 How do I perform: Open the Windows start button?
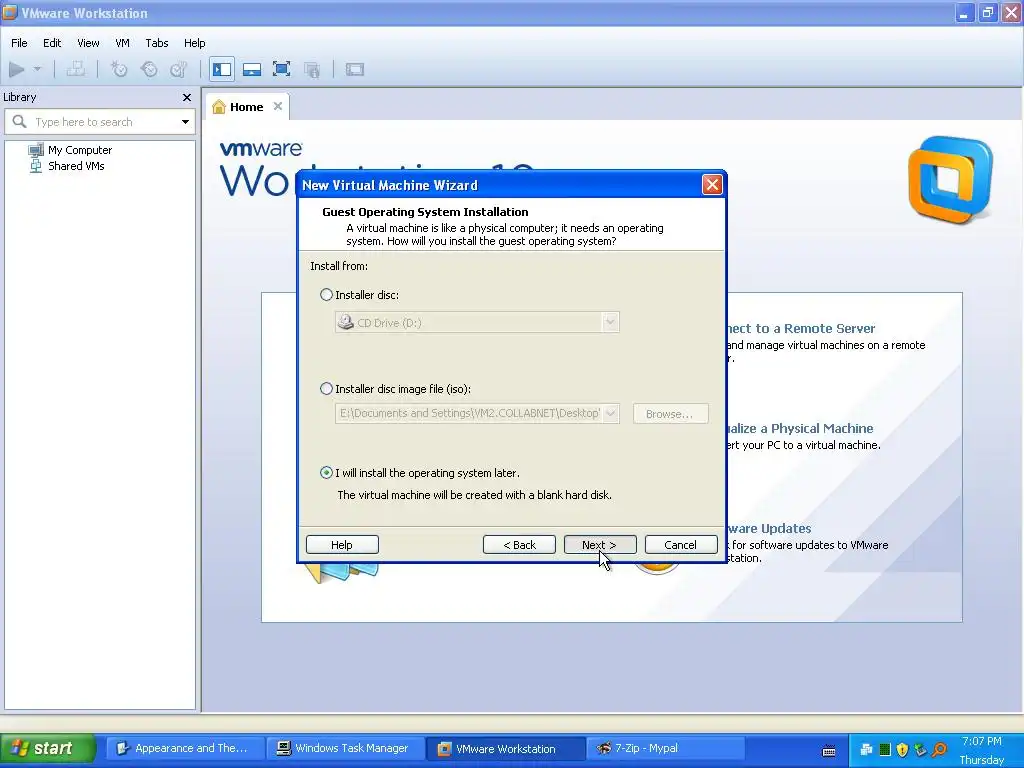click(47, 748)
